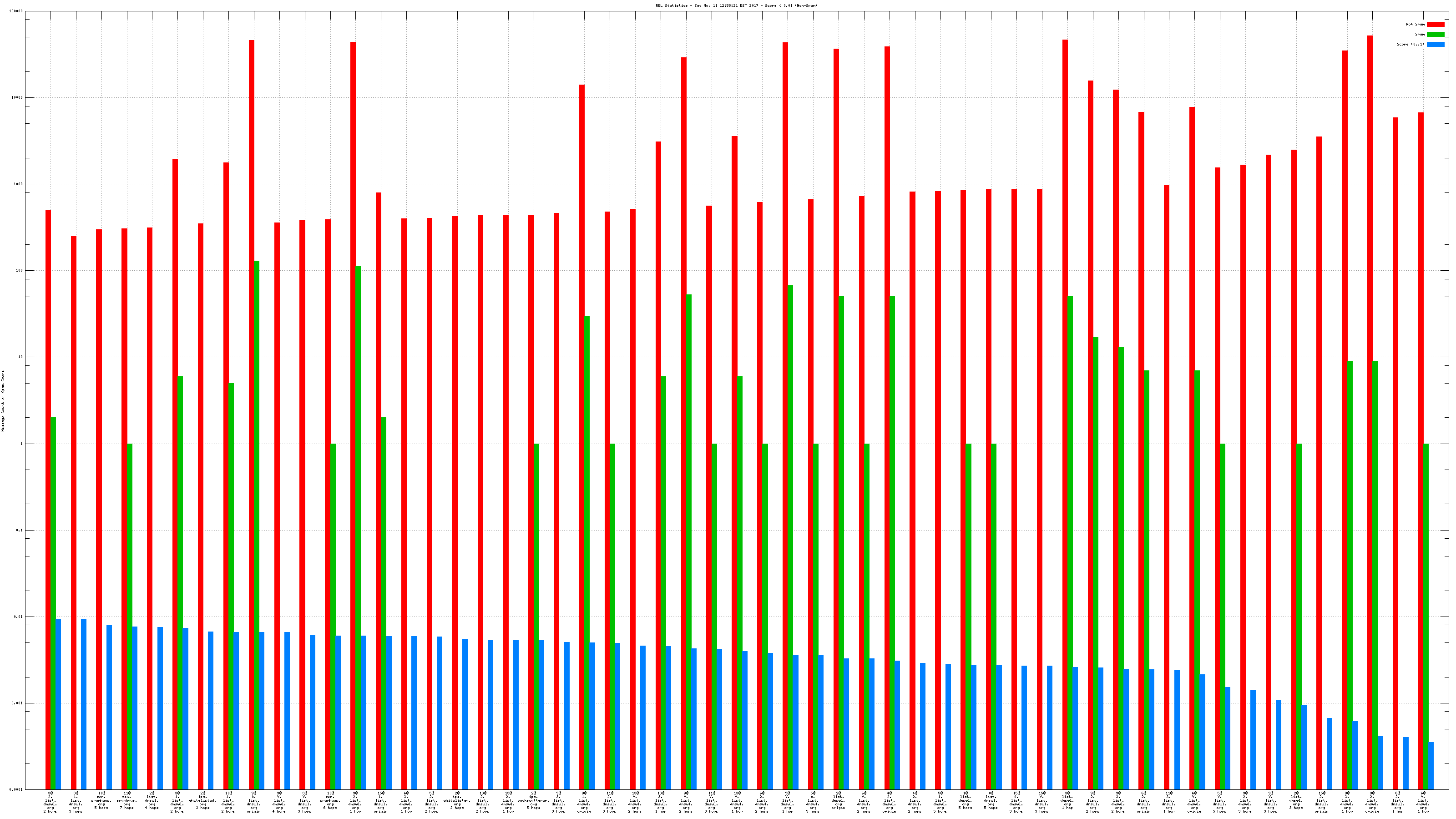Screen dimensions: 1456x819
Task: Click the RBL Statistics chart title
Action: coord(736,5)
